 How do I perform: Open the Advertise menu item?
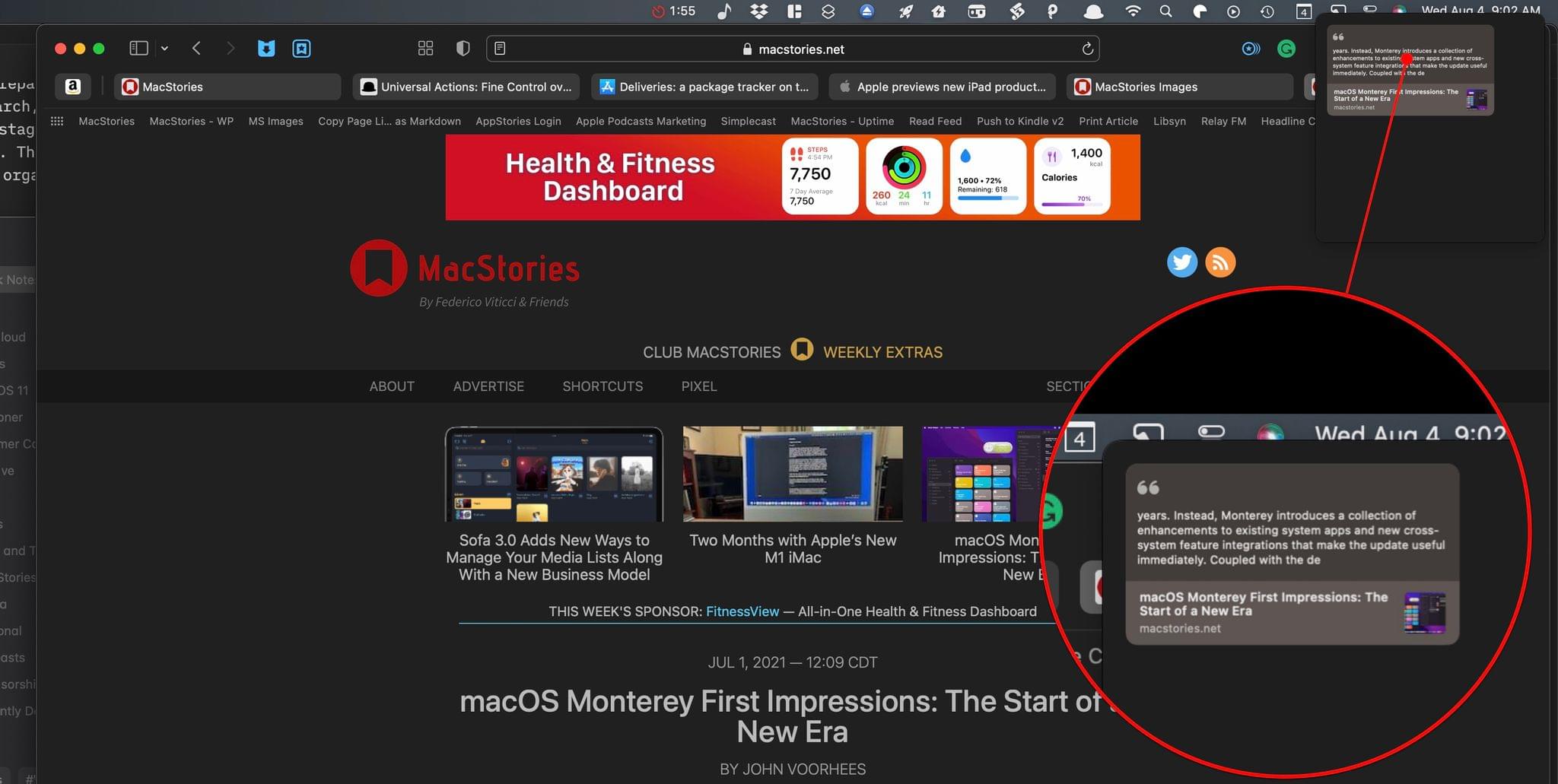(488, 386)
